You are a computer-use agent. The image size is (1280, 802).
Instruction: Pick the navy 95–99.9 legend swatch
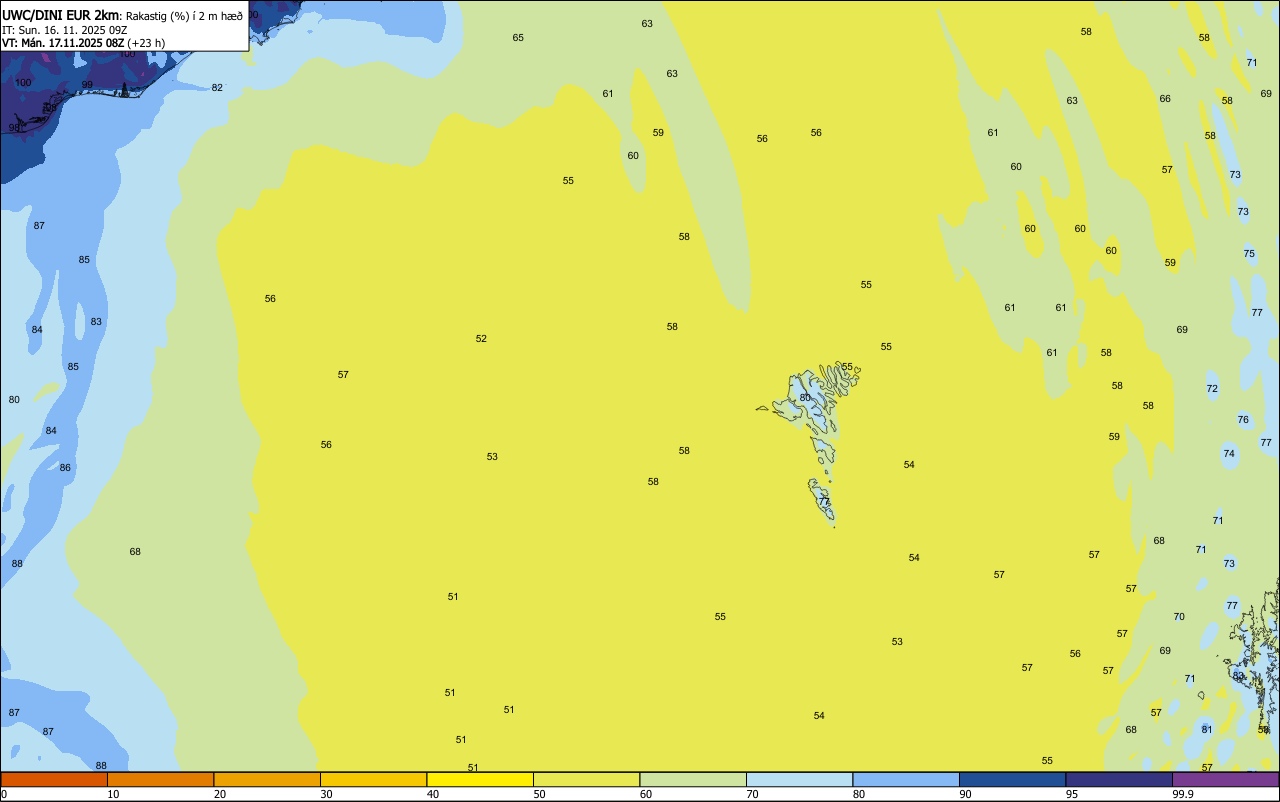click(1119, 779)
